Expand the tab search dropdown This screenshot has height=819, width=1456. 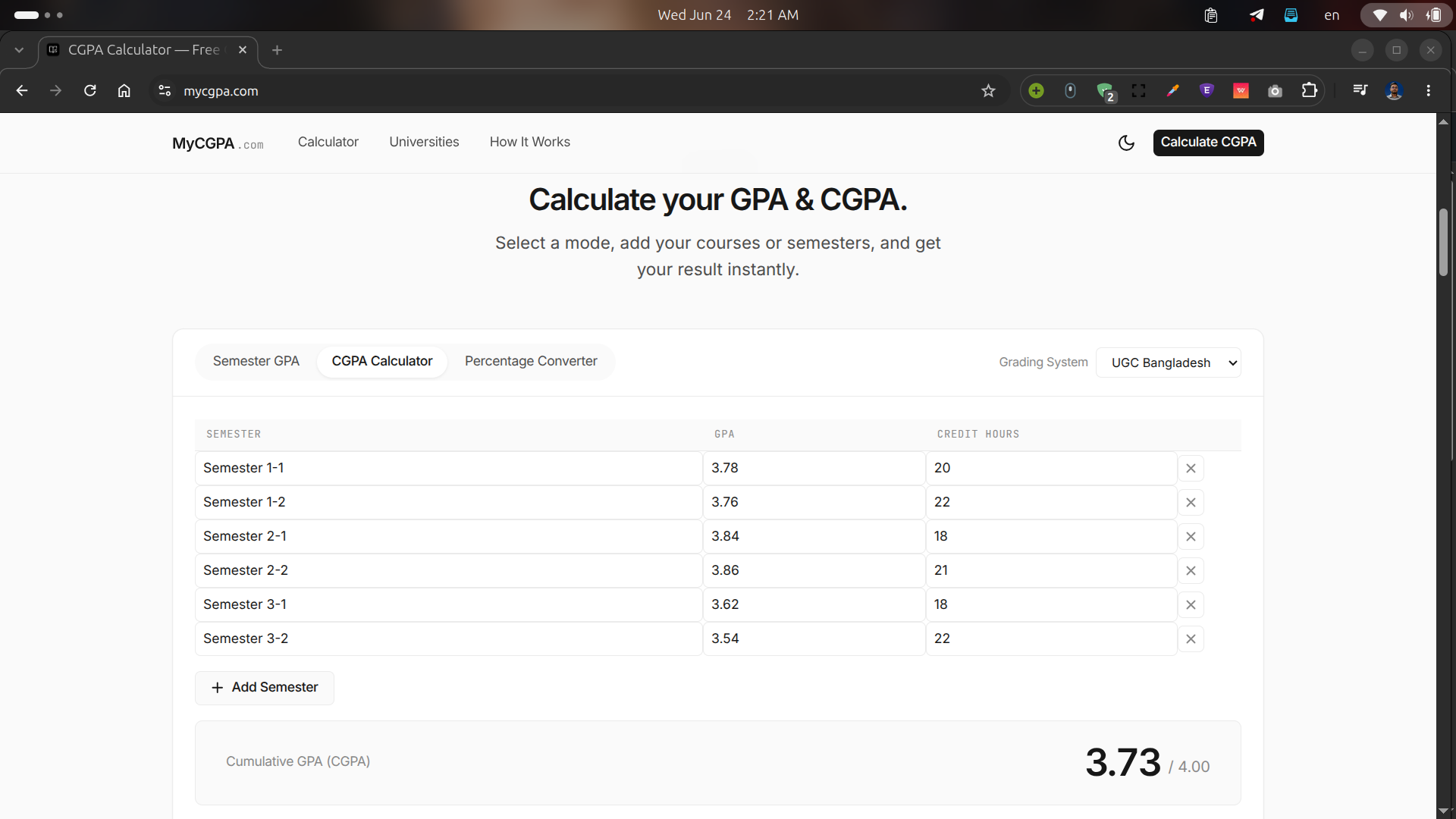[19, 50]
